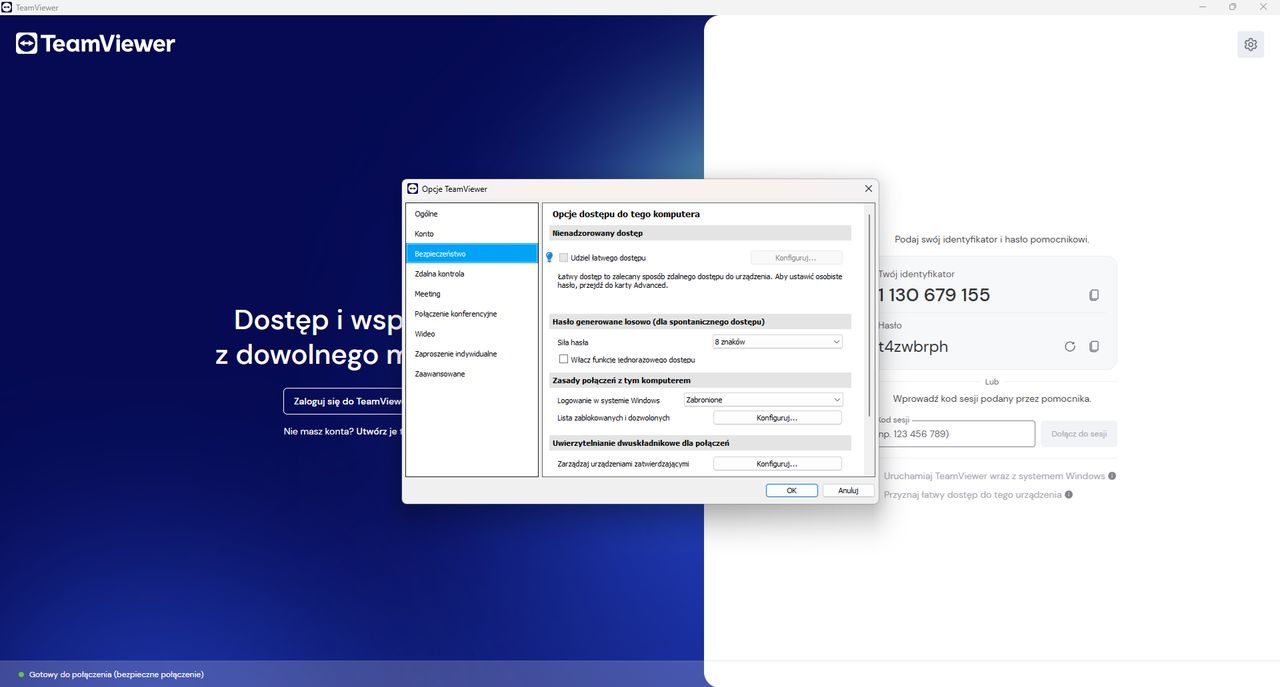Click Hasło generowane losowo section header
Screen dimensions: 1280x687
point(700,322)
